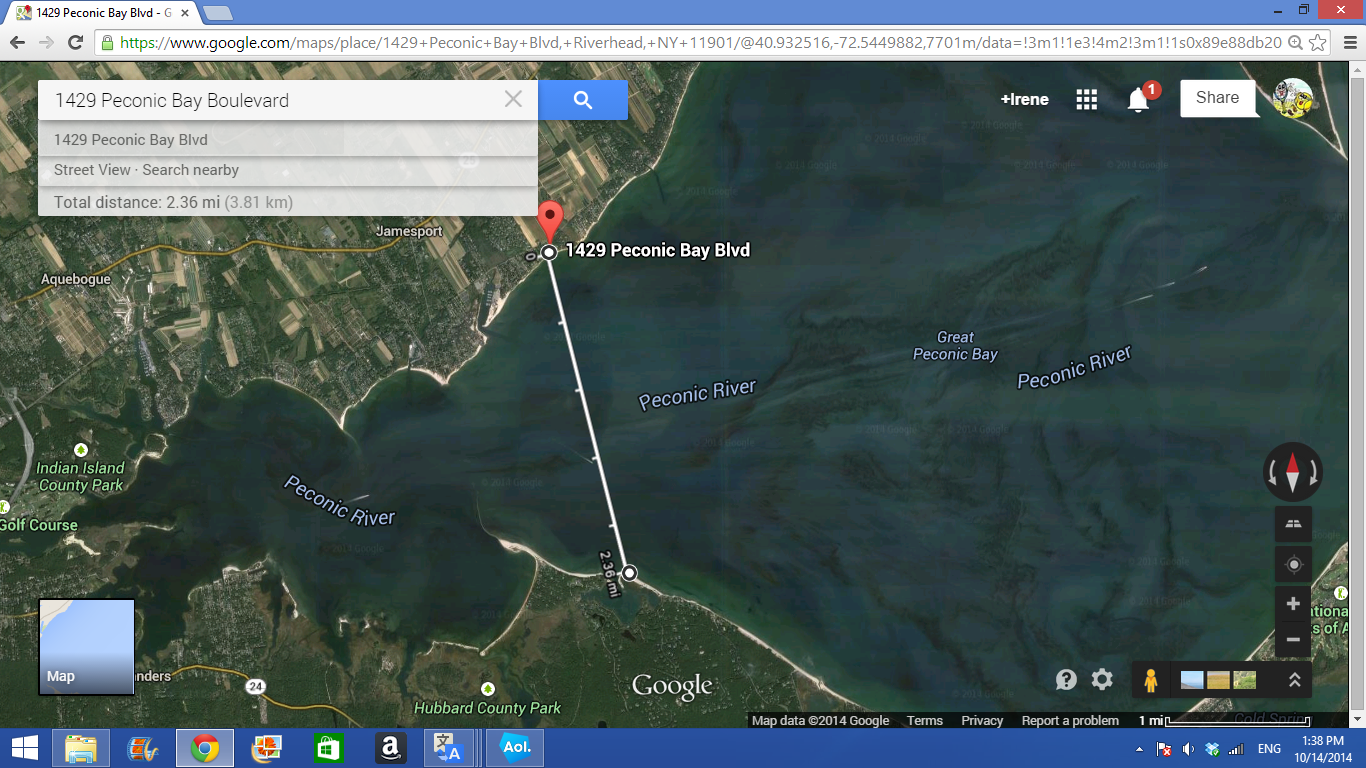
Task: Clear the search box with the X
Action: tap(513, 99)
